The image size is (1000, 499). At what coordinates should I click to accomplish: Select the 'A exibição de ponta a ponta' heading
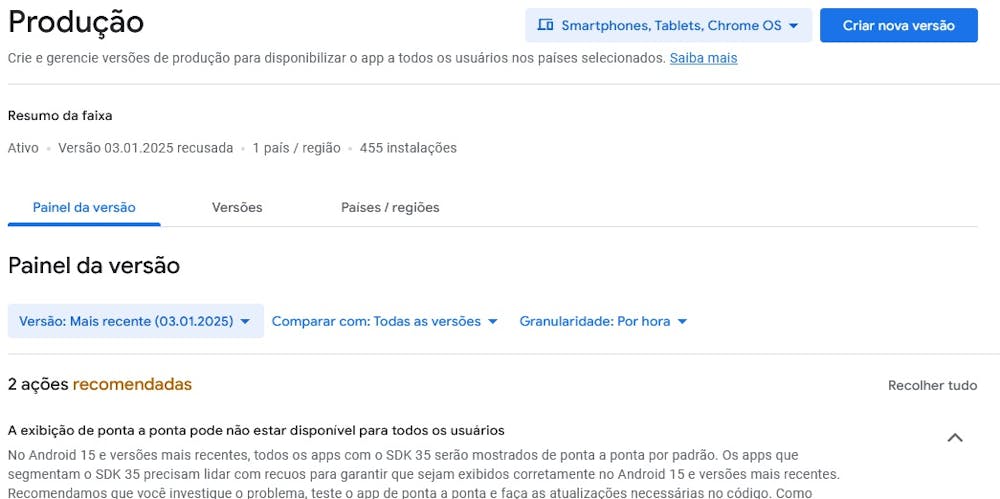point(256,431)
